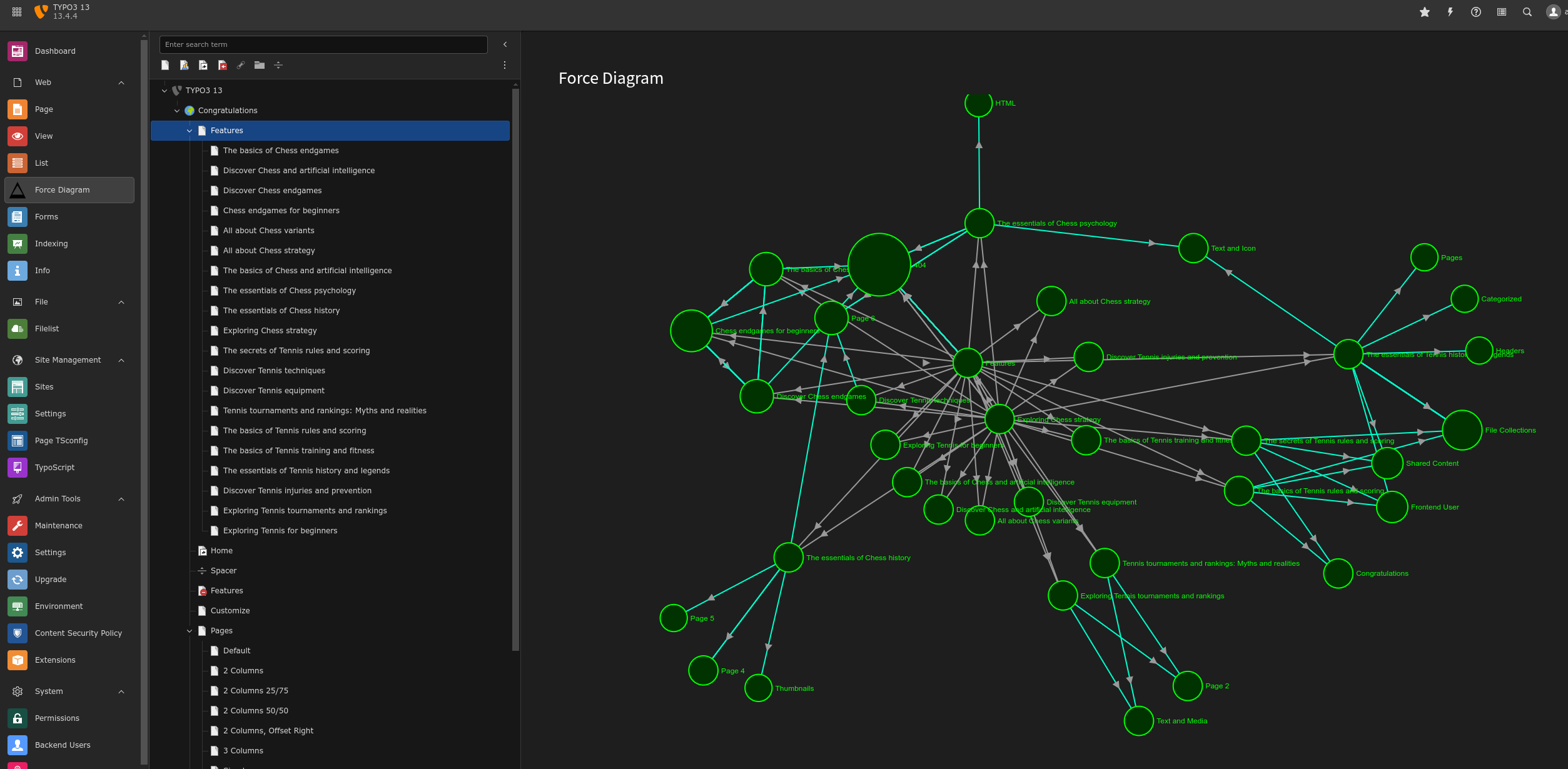Click the folder page type icon
1568x769 pixels.
point(260,65)
